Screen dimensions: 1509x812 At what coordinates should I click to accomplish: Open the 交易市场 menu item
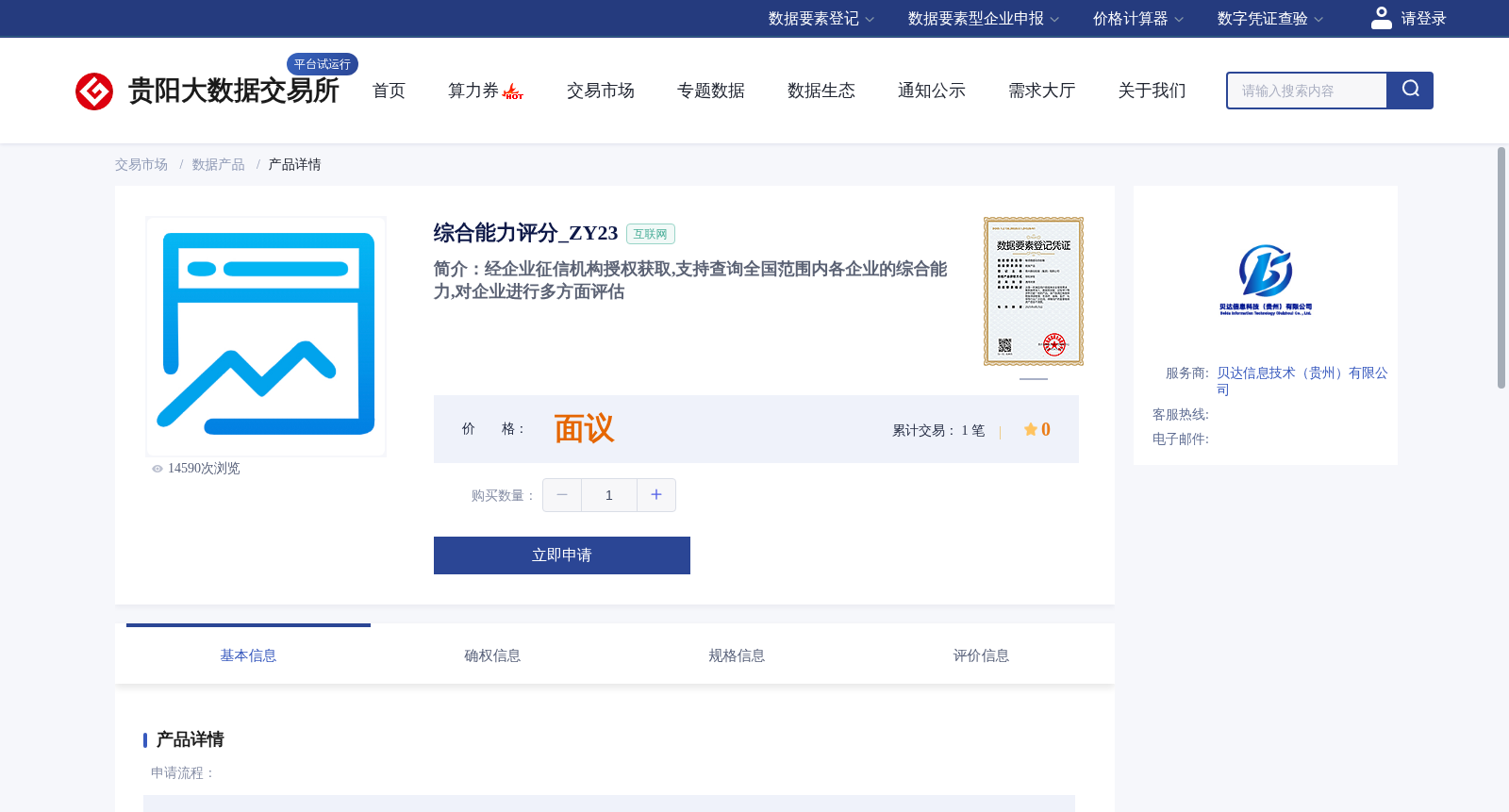click(601, 91)
